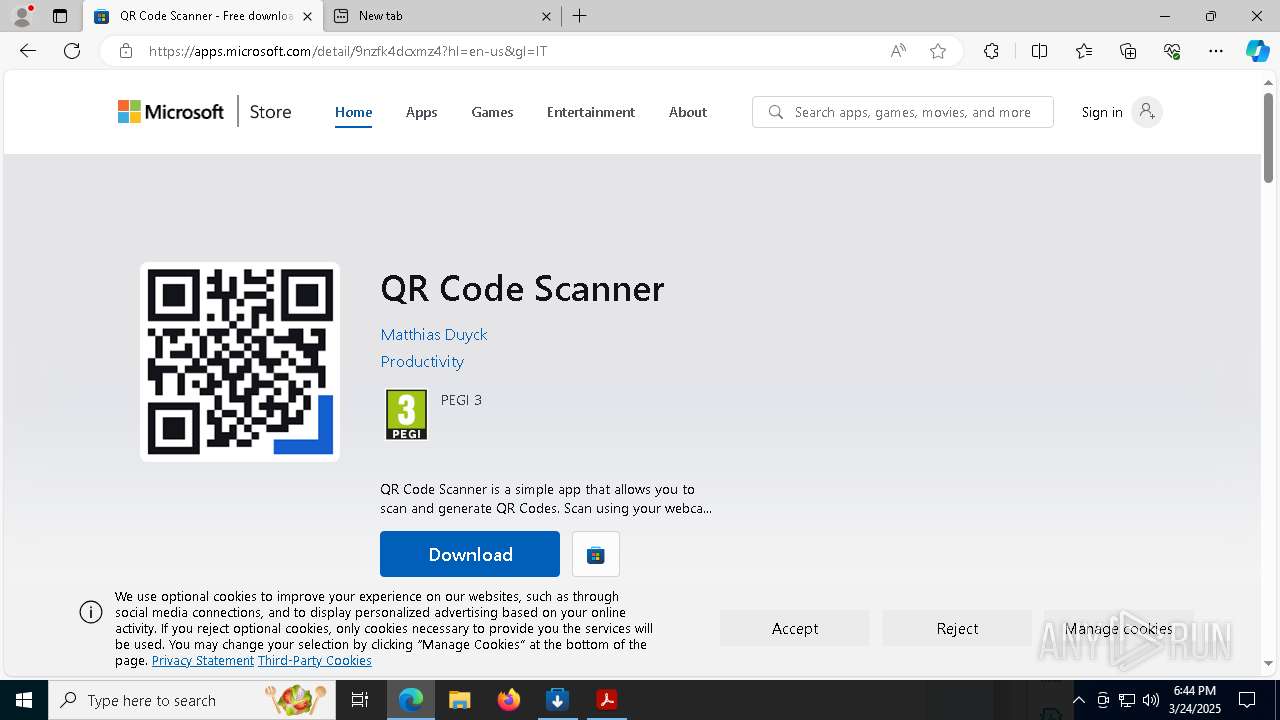Click the cookie banner info icon
Viewport: 1280px width, 720px height.
[91, 612]
